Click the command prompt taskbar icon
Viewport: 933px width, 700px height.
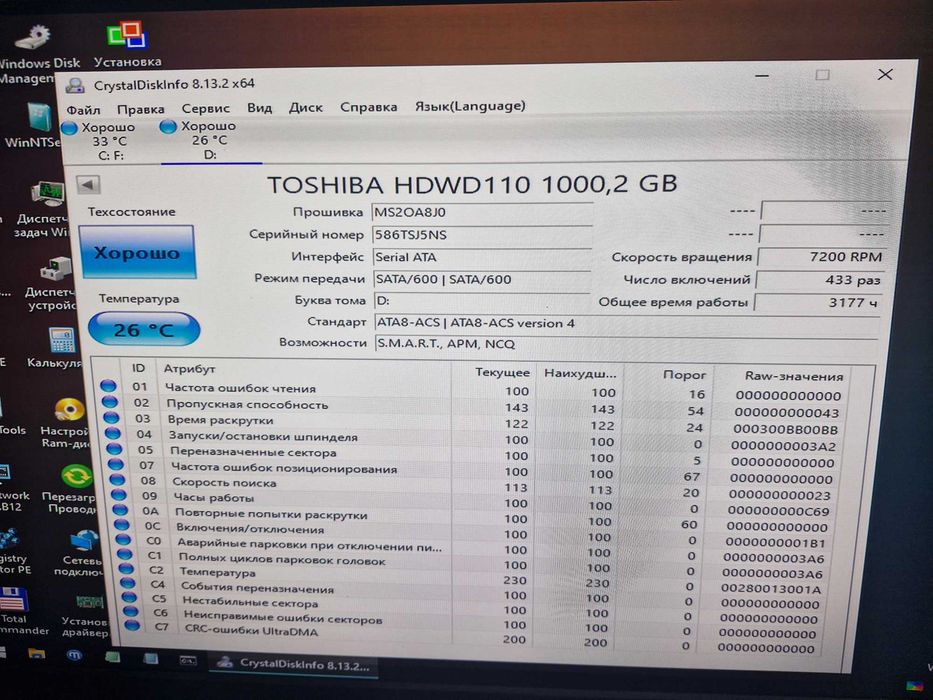coord(187,660)
